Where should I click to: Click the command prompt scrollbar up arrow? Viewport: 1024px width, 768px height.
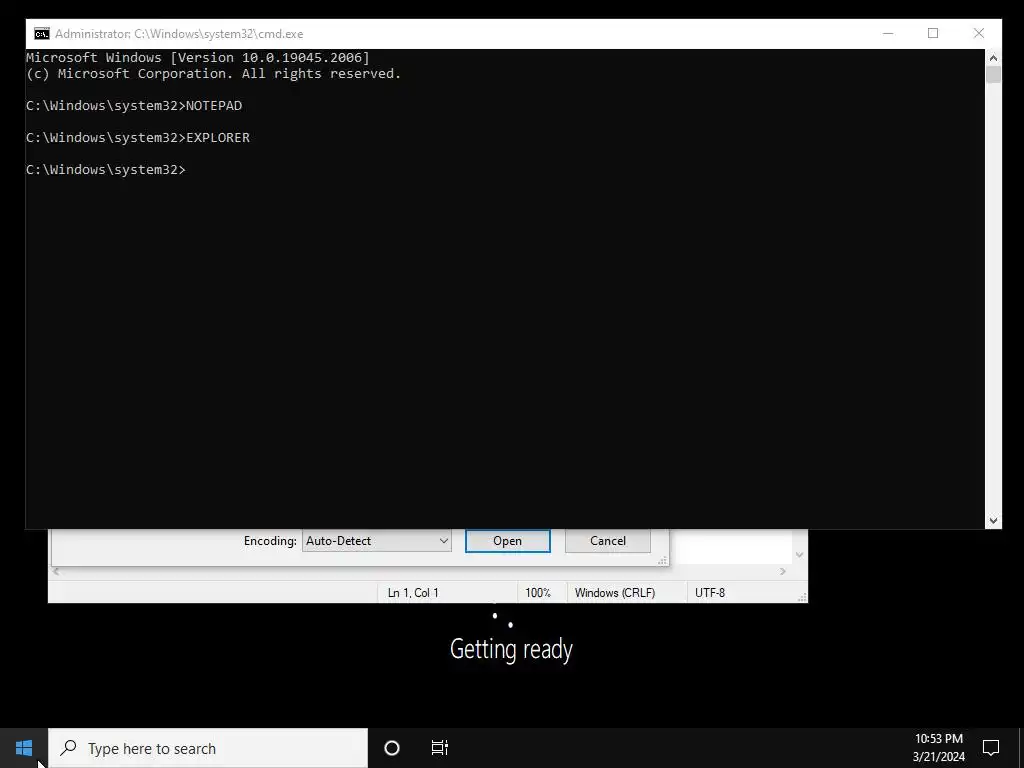click(993, 57)
